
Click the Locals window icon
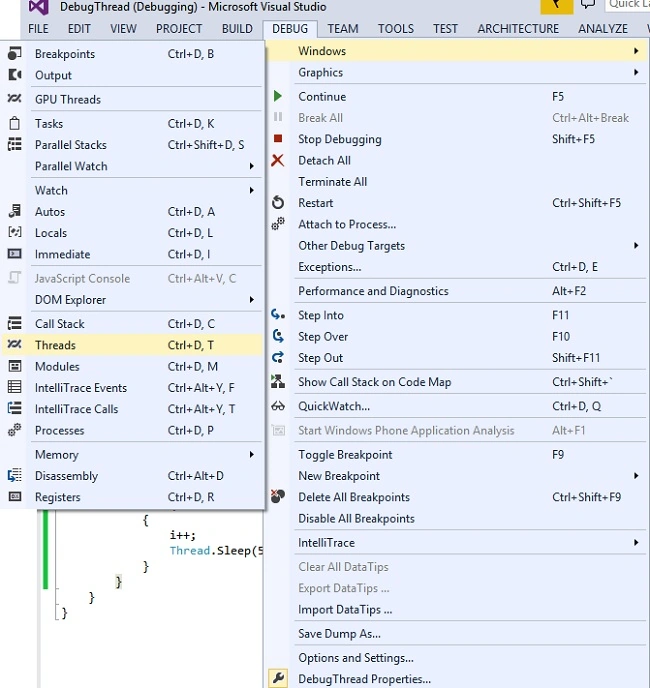pos(14,233)
